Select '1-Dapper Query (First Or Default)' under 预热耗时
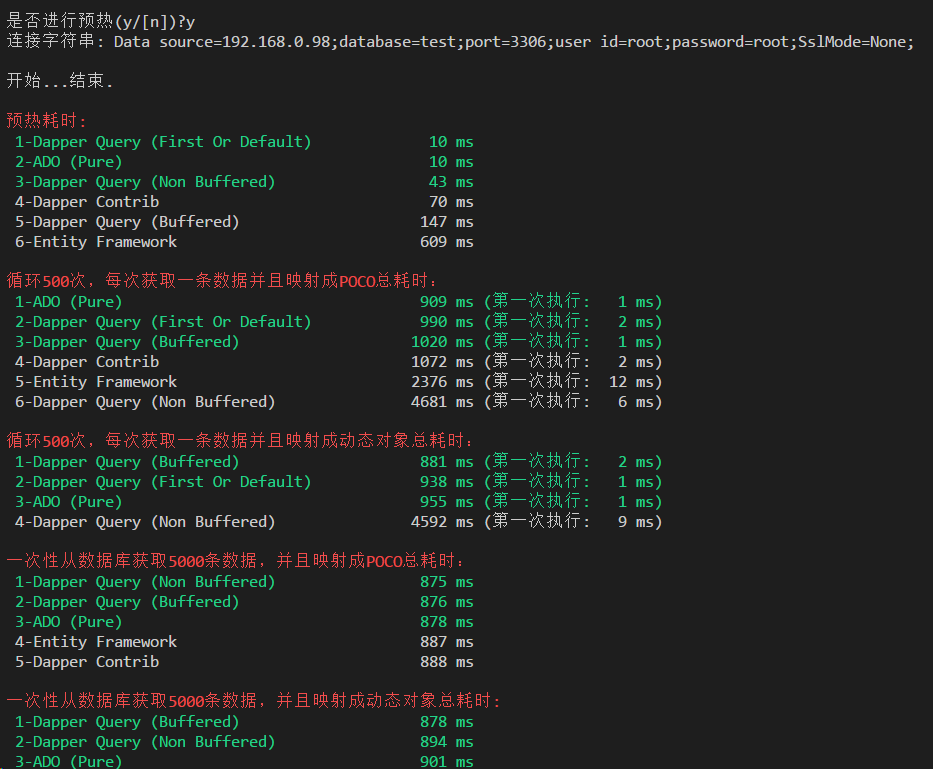Viewport: 933px width, 769px height. click(x=244, y=142)
